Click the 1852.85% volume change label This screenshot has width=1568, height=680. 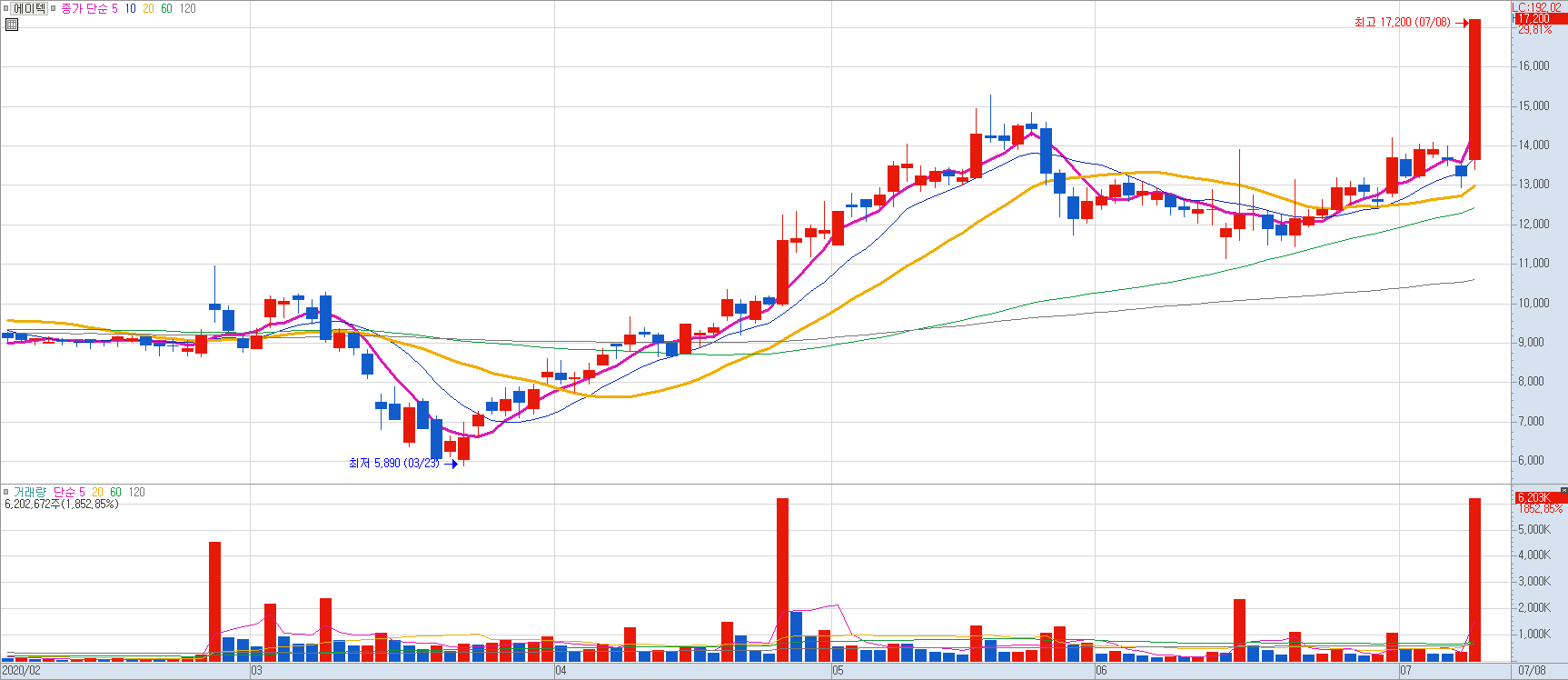(1539, 509)
